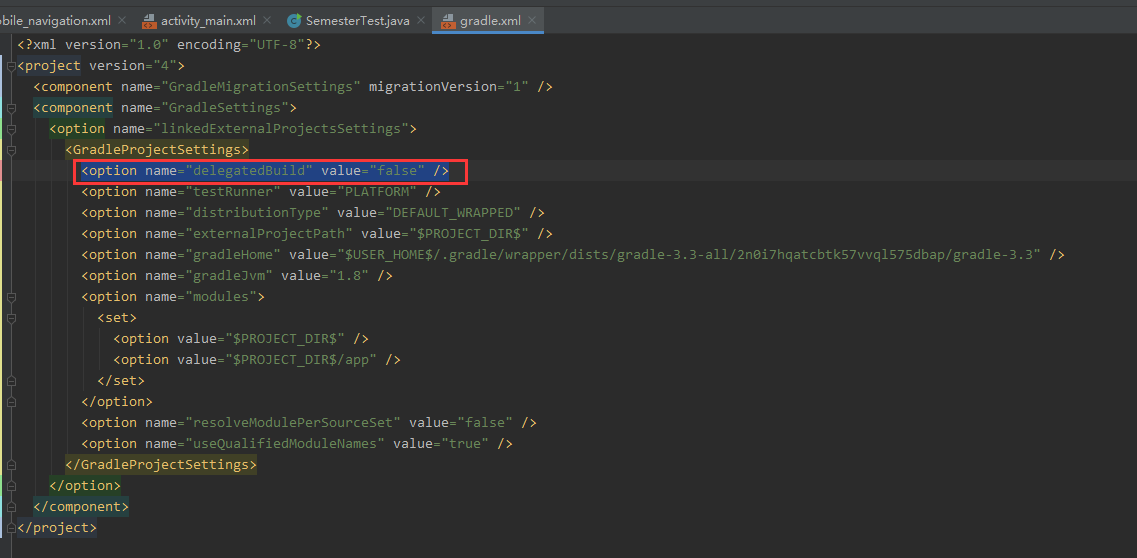
Task: Close the SemesterTest.java tab
Action: pyautogui.click(x=421, y=21)
